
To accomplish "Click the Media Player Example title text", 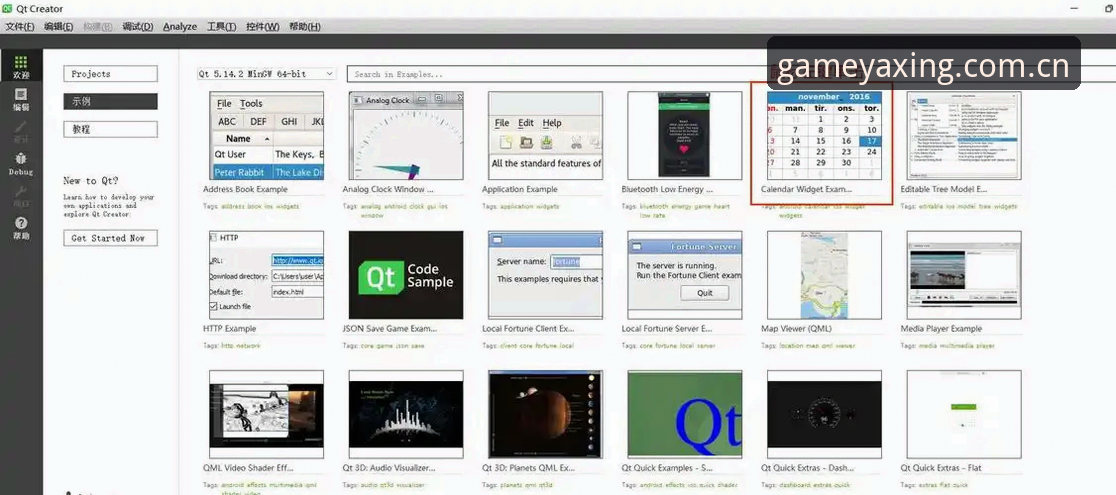I will pos(941,329).
